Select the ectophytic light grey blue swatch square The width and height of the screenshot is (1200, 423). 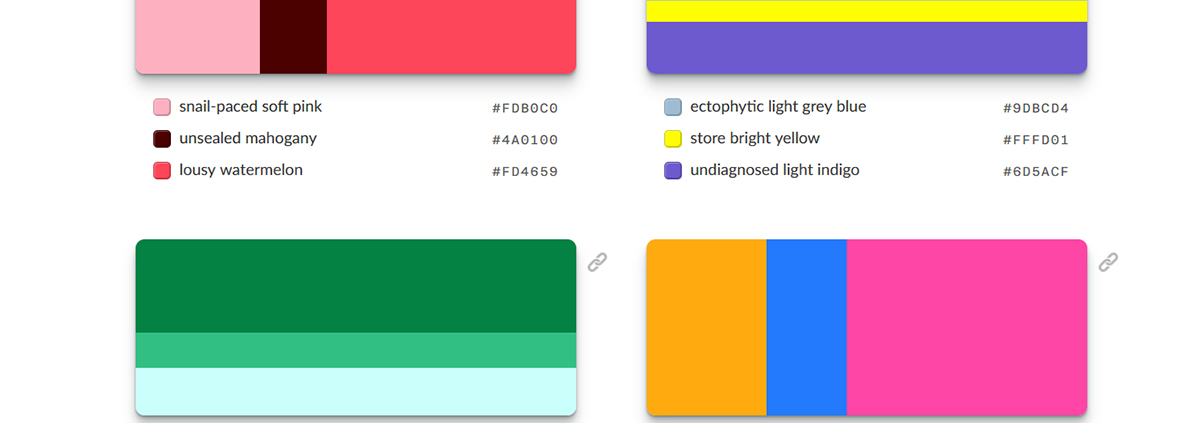[673, 107]
